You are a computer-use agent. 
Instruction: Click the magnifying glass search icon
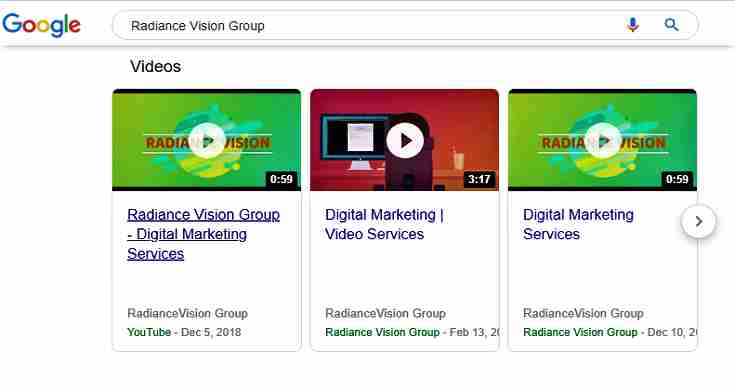point(671,24)
